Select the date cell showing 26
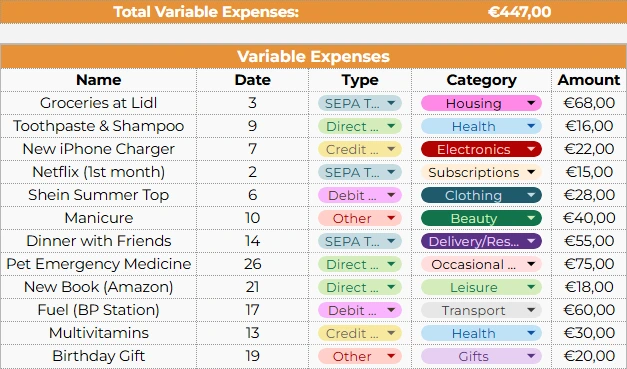627x369 pixels. (252, 264)
